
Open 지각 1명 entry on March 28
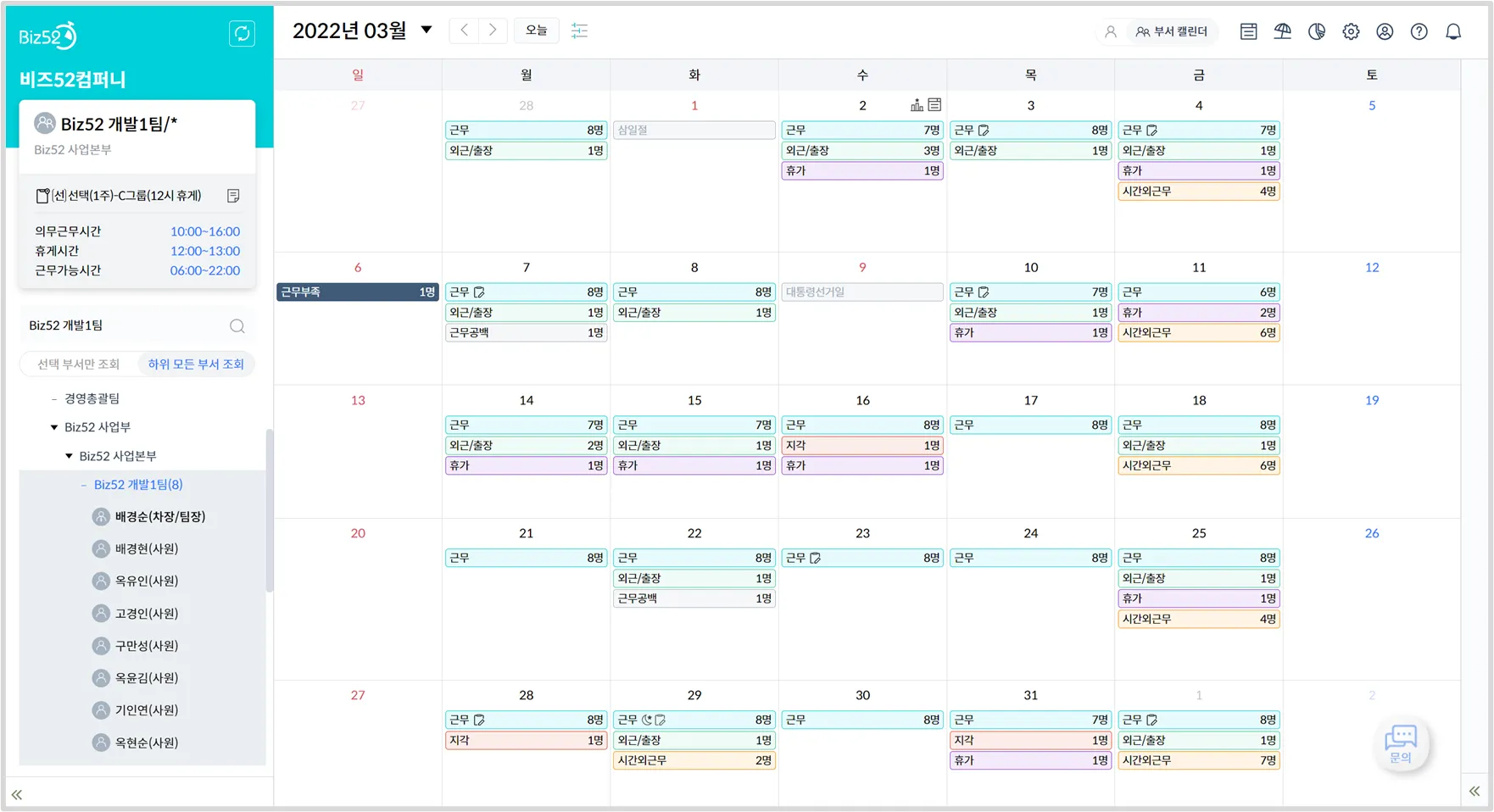point(527,741)
